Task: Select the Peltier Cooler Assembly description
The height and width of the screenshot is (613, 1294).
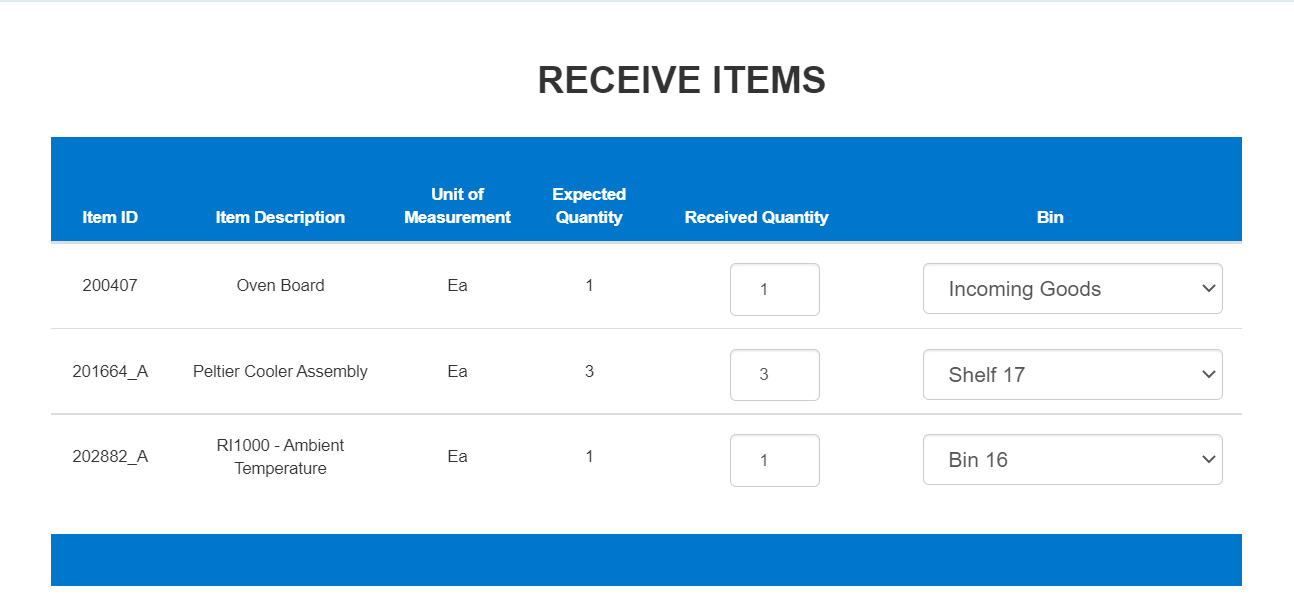Action: coord(280,371)
